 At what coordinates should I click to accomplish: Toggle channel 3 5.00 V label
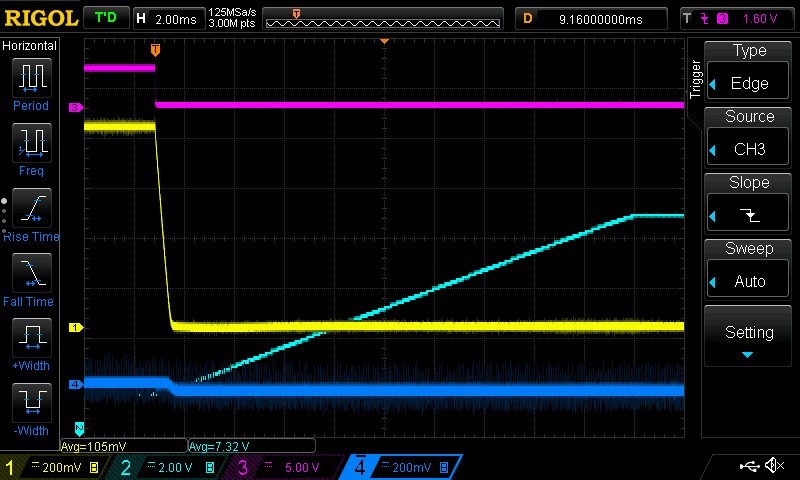click(286, 467)
